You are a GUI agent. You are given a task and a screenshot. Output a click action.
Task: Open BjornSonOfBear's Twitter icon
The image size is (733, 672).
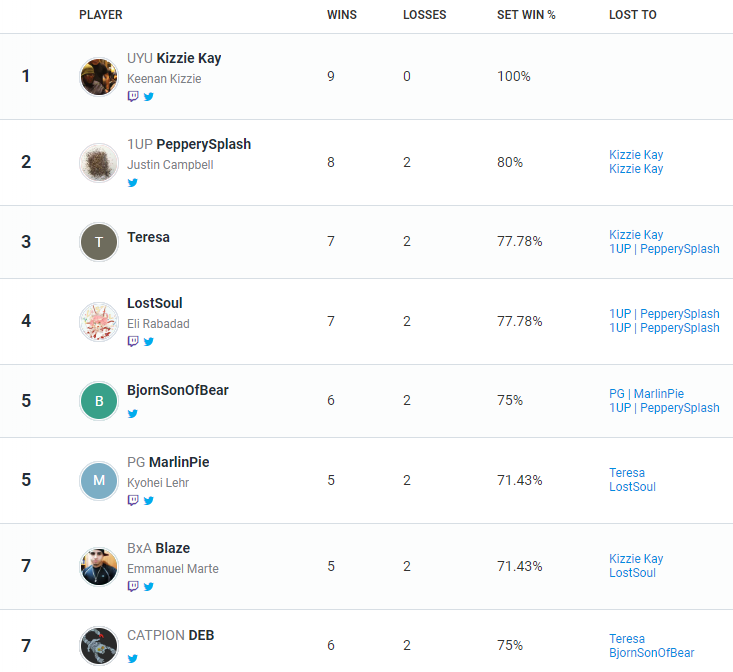tap(133, 413)
